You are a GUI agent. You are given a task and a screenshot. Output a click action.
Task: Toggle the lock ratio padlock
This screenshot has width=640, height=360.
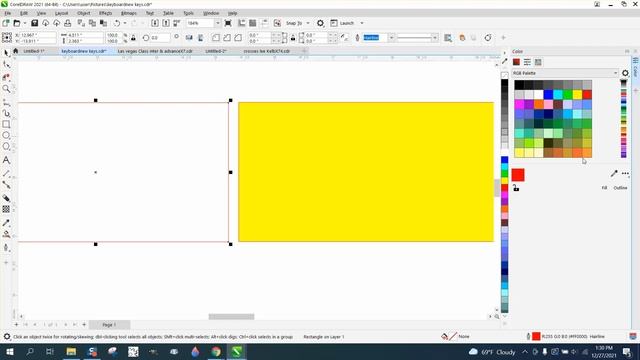pos(133,38)
